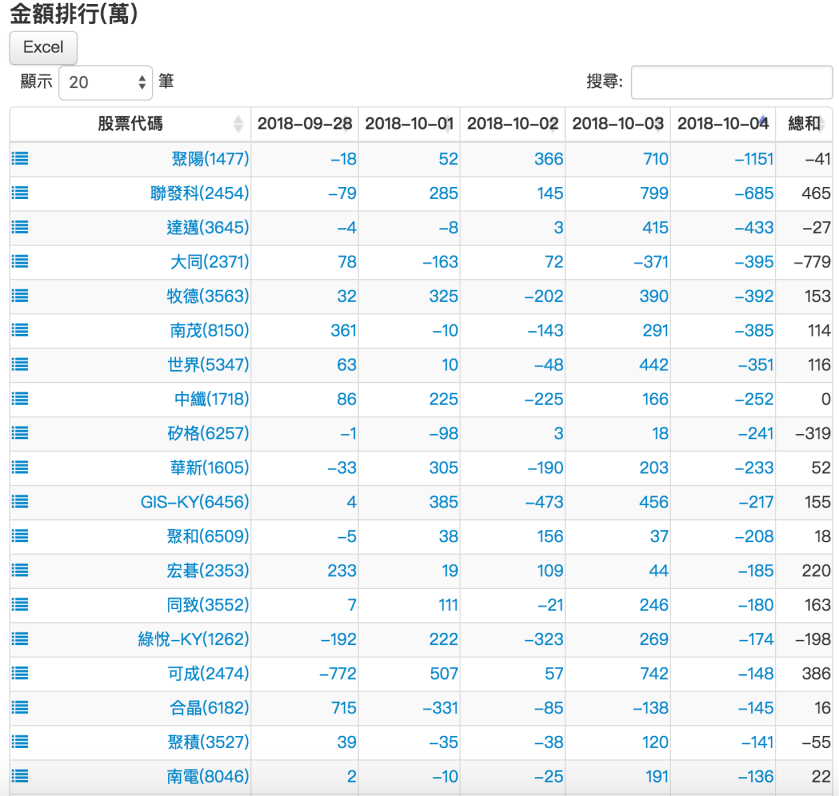Click the detail icon for 南電(8046)
Viewport: 839px width, 796px height.
point(18,776)
